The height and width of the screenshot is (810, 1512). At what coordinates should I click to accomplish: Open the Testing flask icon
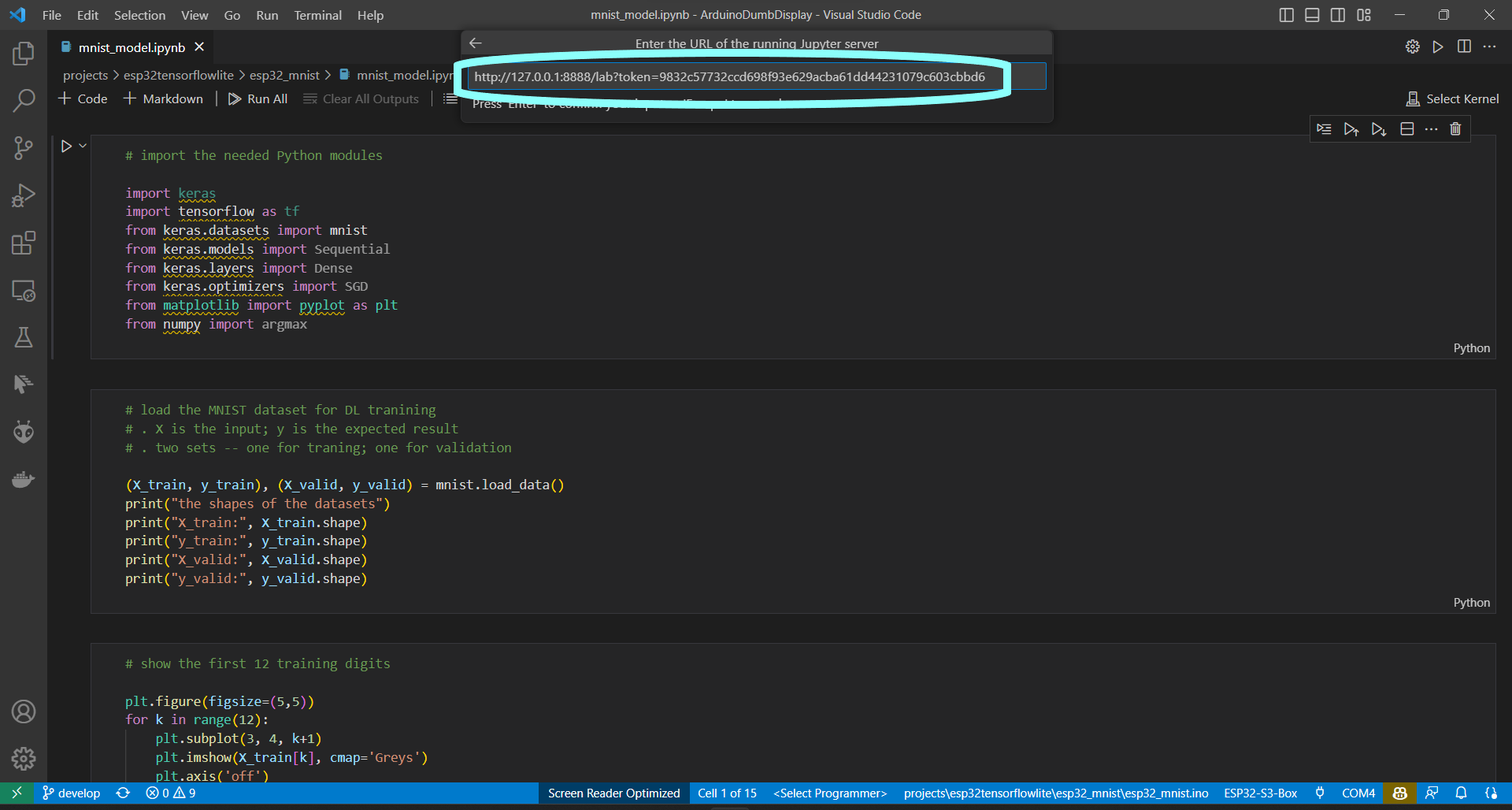24,337
